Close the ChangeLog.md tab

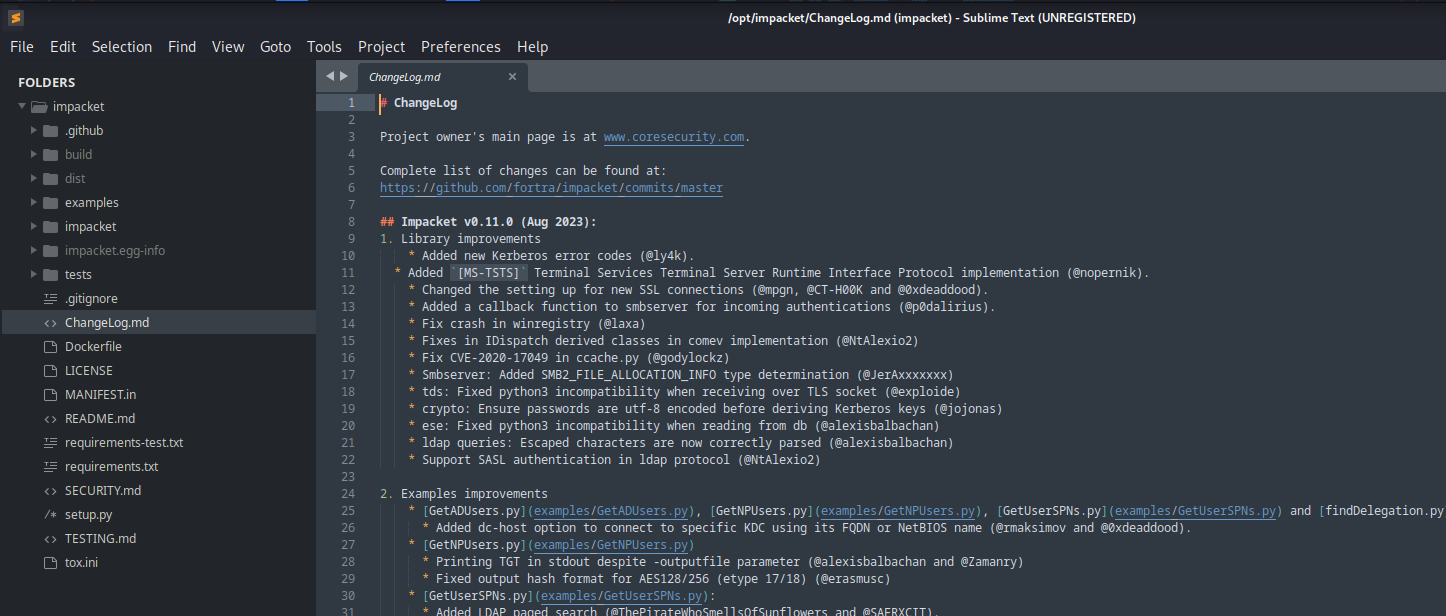click(x=512, y=76)
